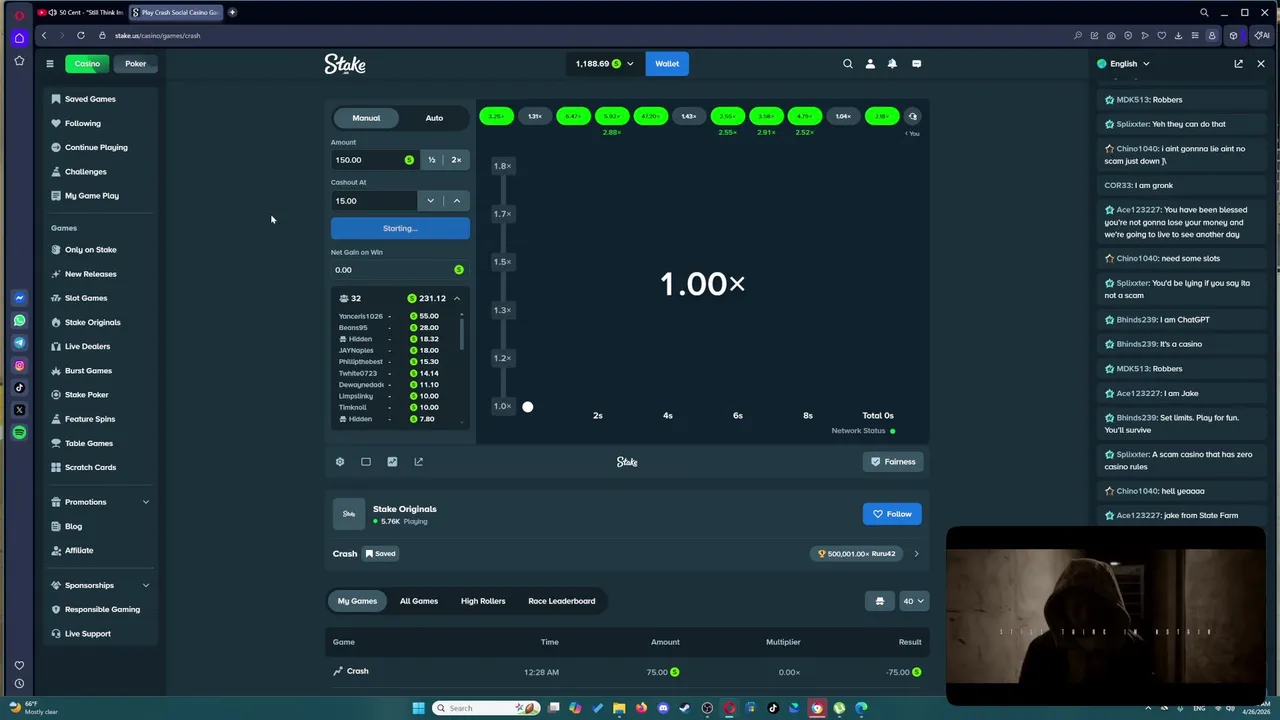Click the bet list icon beside 40
Screen dimensions: 1280x720
(880, 601)
